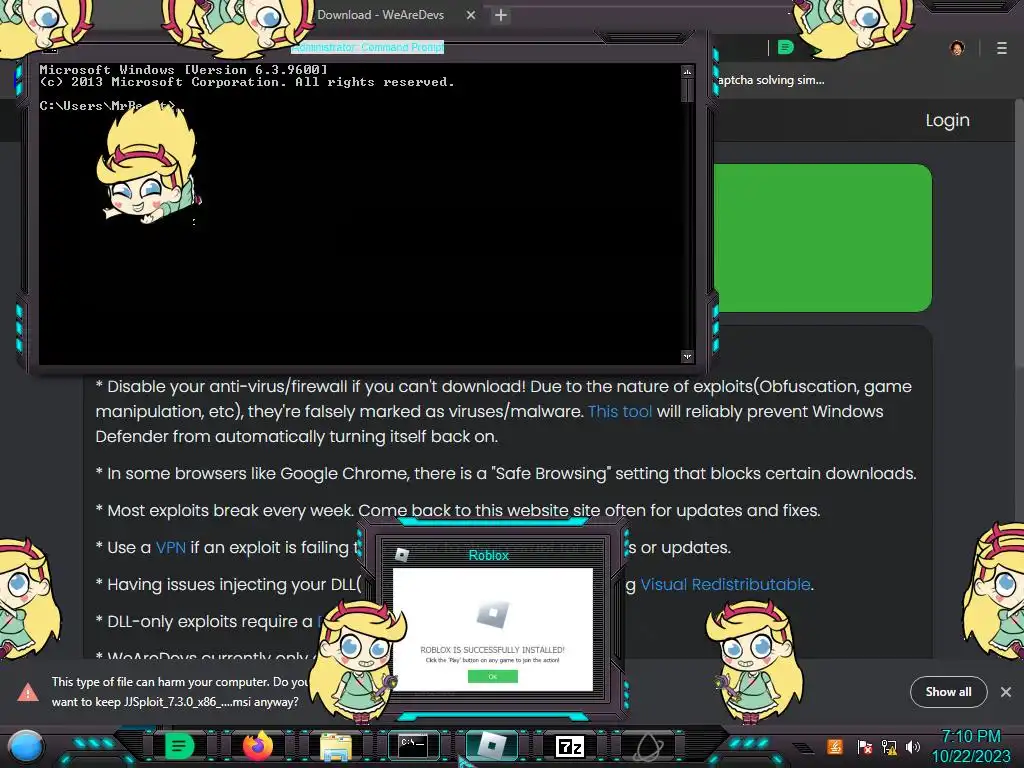The width and height of the screenshot is (1024, 768).
Task: Open the green chat app on taskbar
Action: (179, 746)
